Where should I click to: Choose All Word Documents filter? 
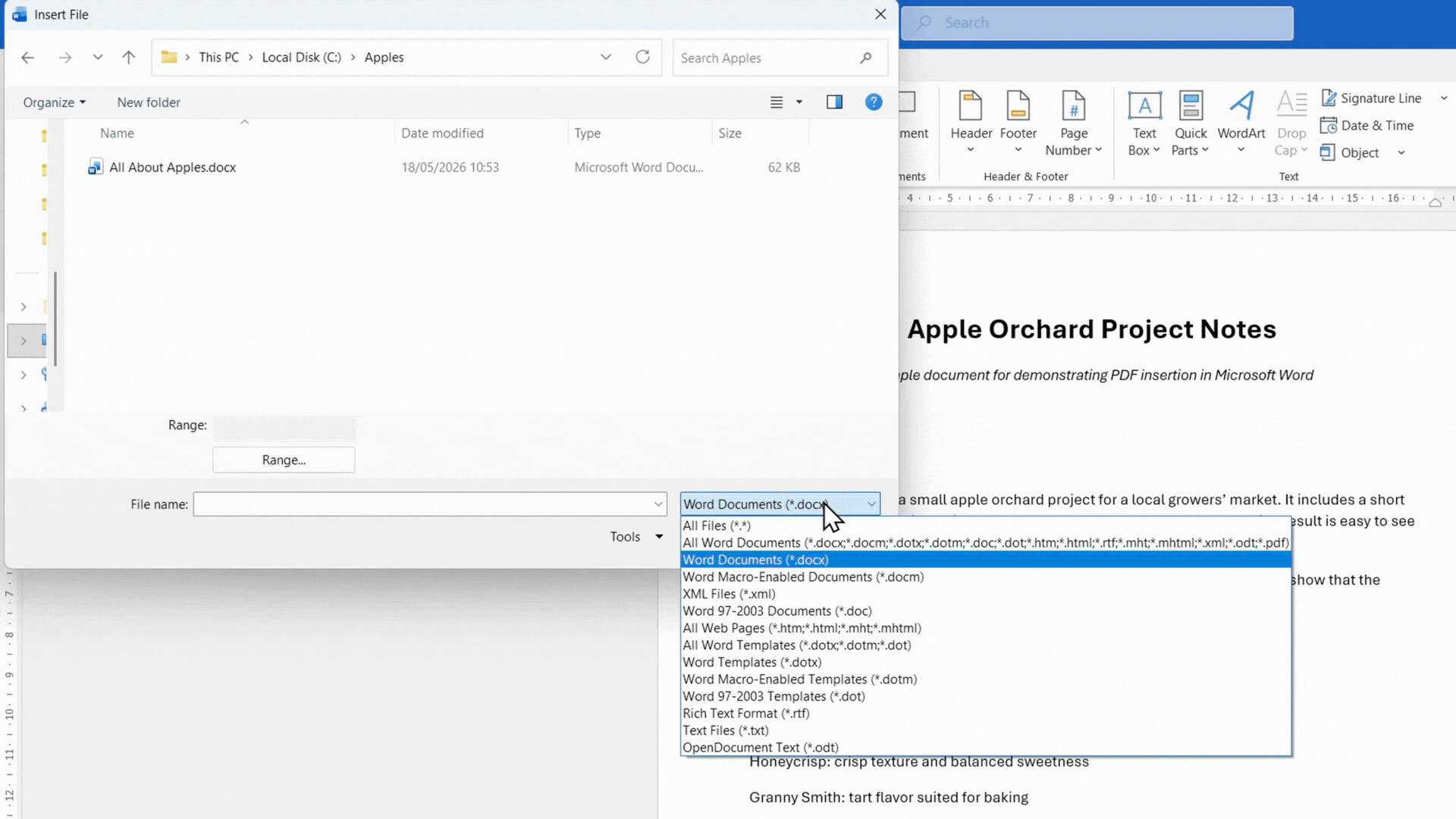tap(986, 543)
